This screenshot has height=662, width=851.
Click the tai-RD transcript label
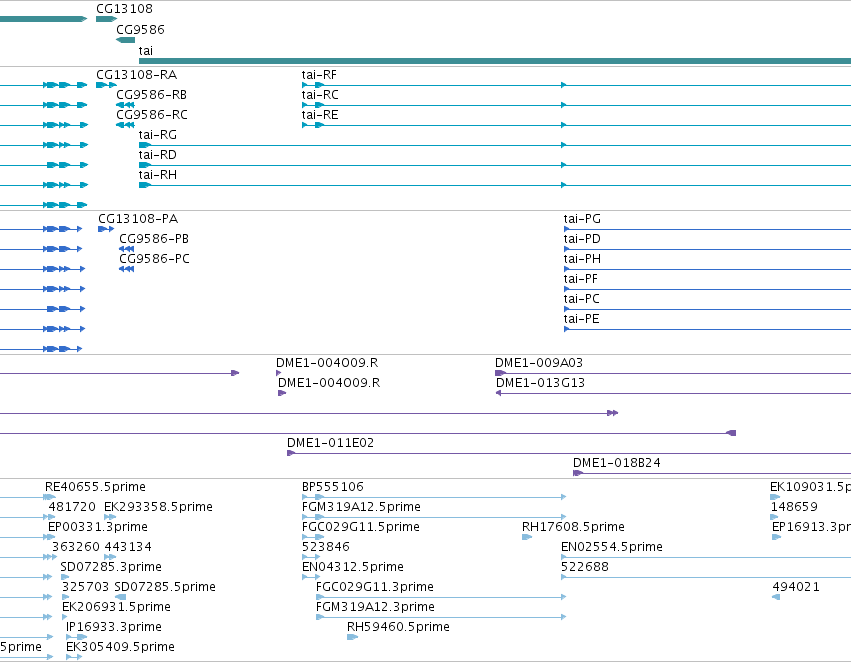157,155
